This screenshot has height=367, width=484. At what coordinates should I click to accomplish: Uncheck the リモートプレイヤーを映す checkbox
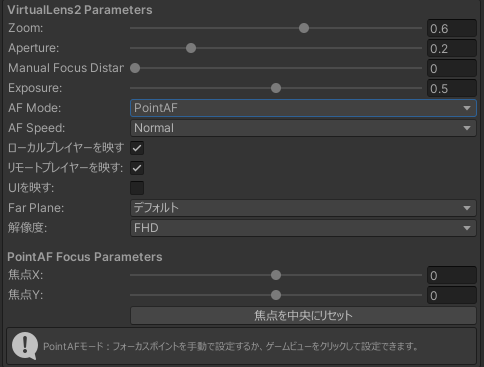pos(137,168)
